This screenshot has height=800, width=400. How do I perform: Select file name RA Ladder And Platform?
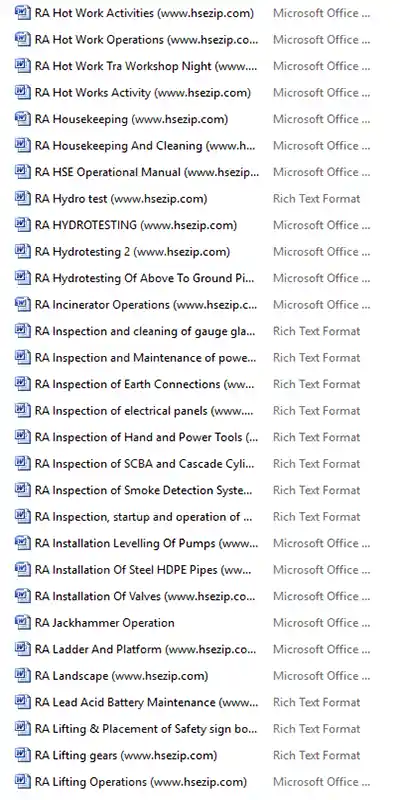point(145,649)
